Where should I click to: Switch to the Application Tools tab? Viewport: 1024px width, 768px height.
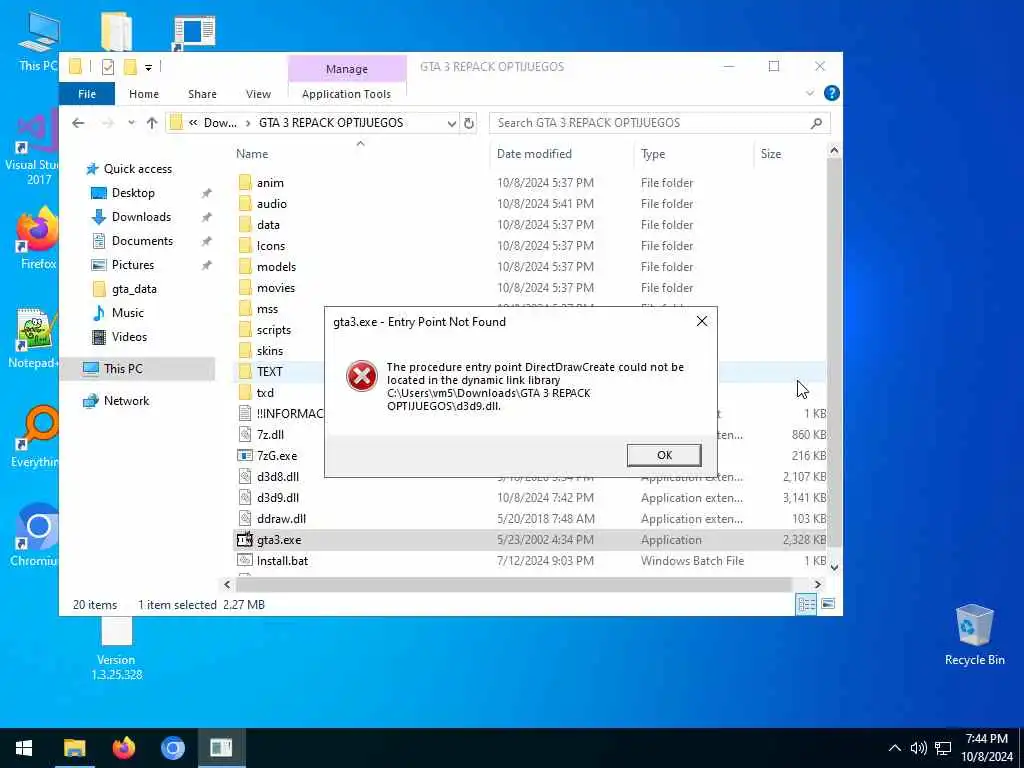[346, 94]
